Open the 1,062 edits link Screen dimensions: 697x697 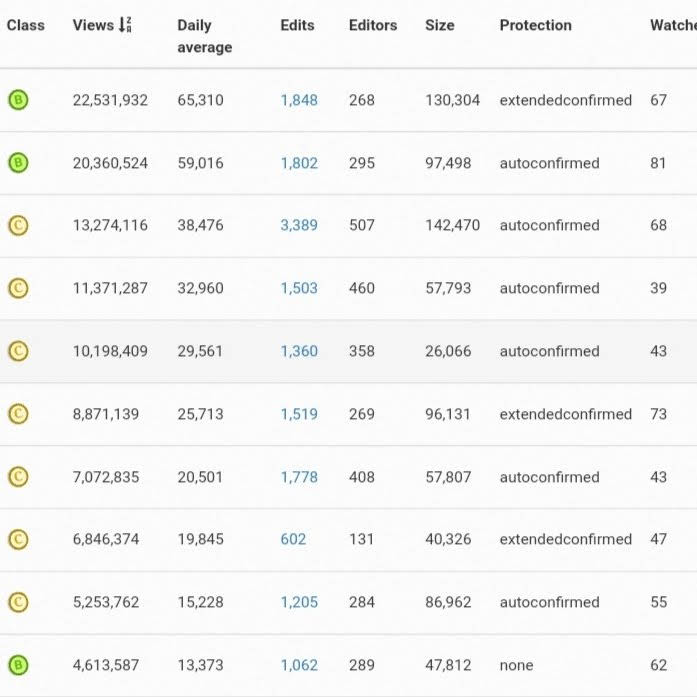coord(299,665)
